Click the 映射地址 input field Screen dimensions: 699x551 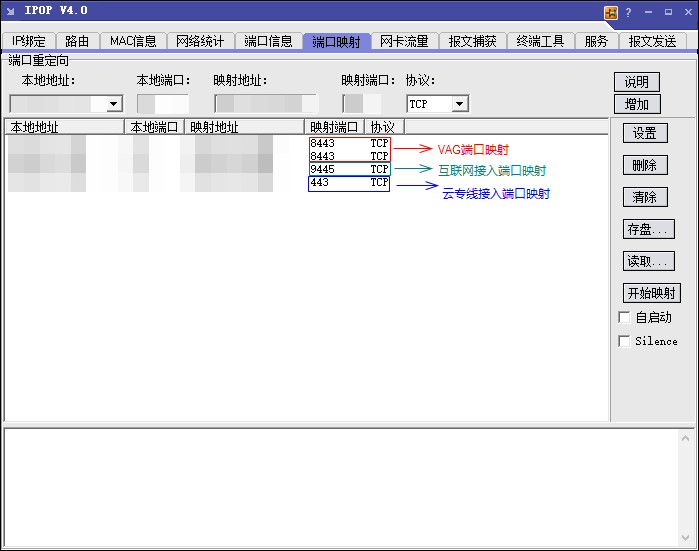coord(266,104)
